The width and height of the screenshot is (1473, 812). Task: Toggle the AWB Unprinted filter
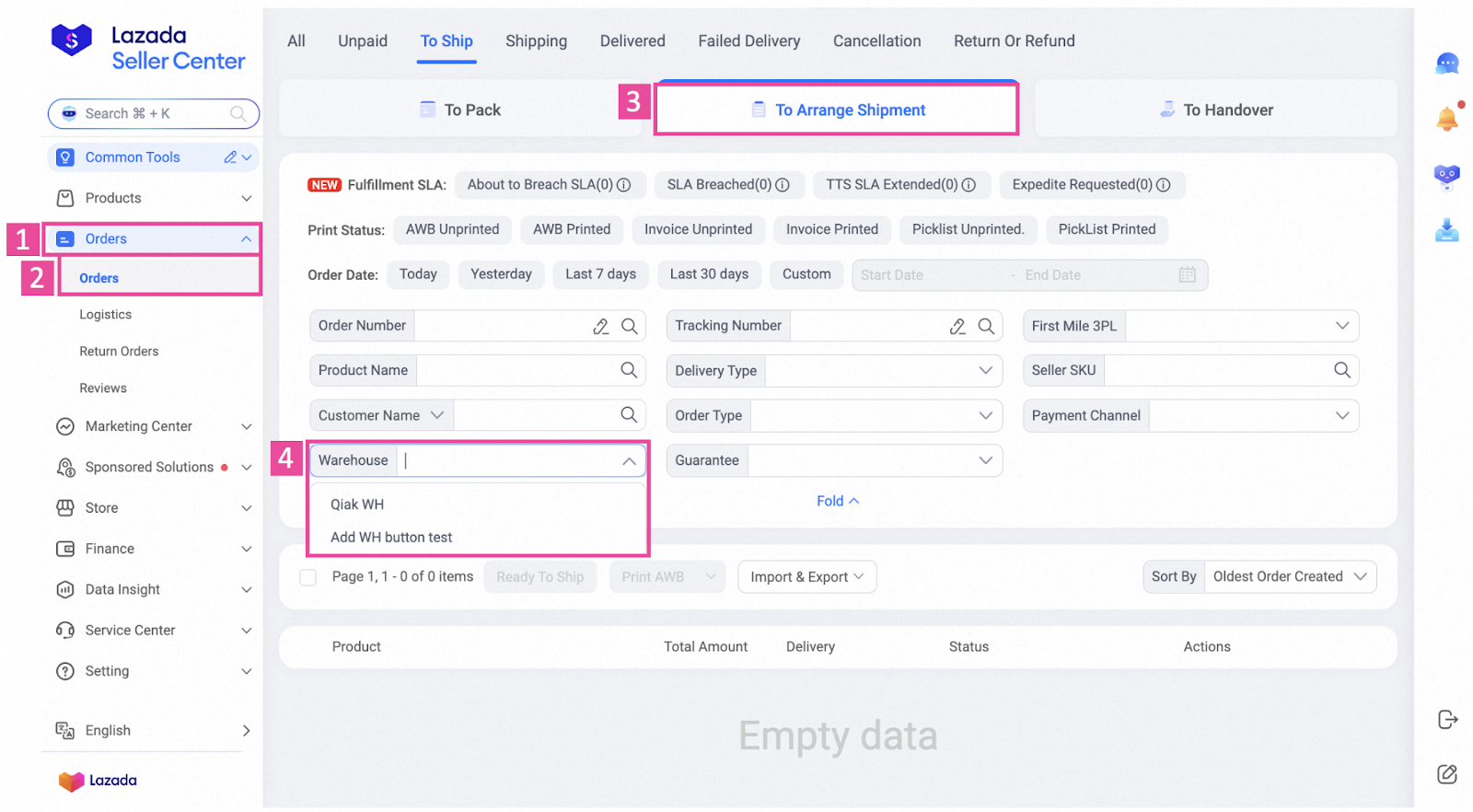[452, 229]
